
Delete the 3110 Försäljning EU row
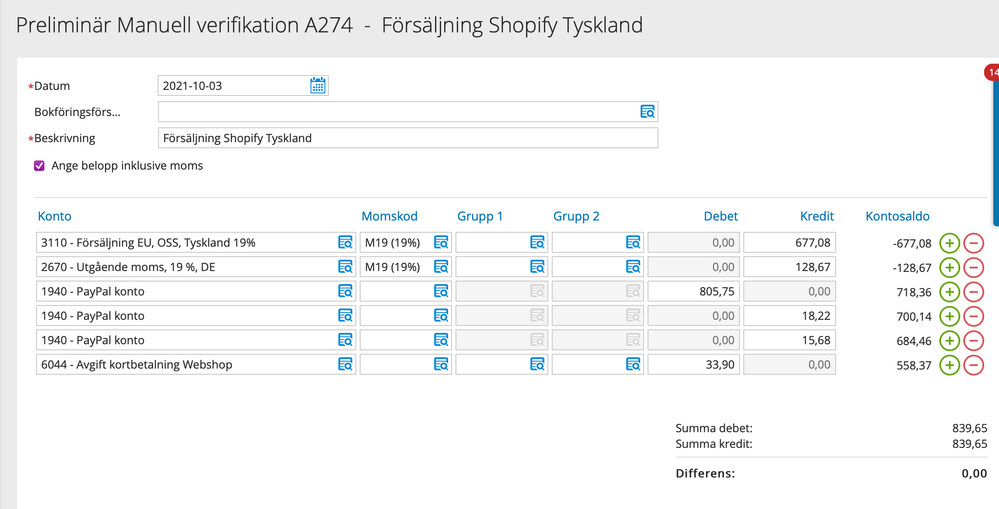pos(973,242)
